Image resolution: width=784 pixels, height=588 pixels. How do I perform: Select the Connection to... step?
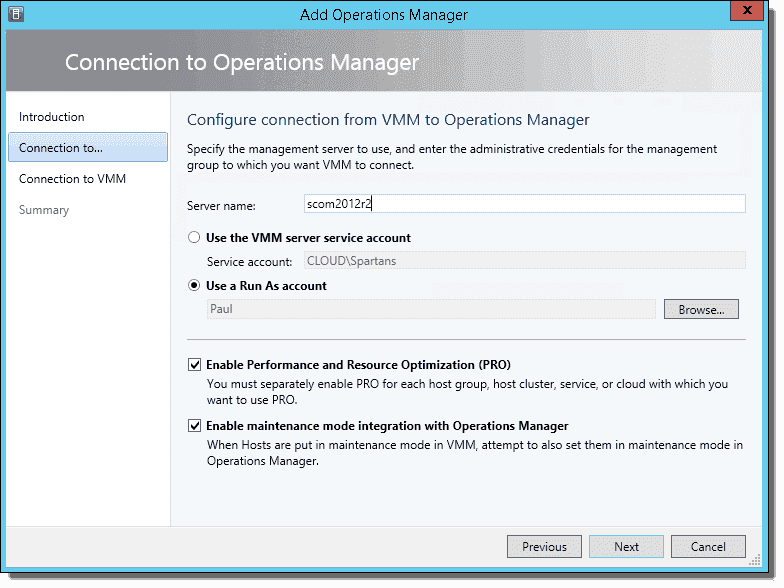(x=88, y=148)
